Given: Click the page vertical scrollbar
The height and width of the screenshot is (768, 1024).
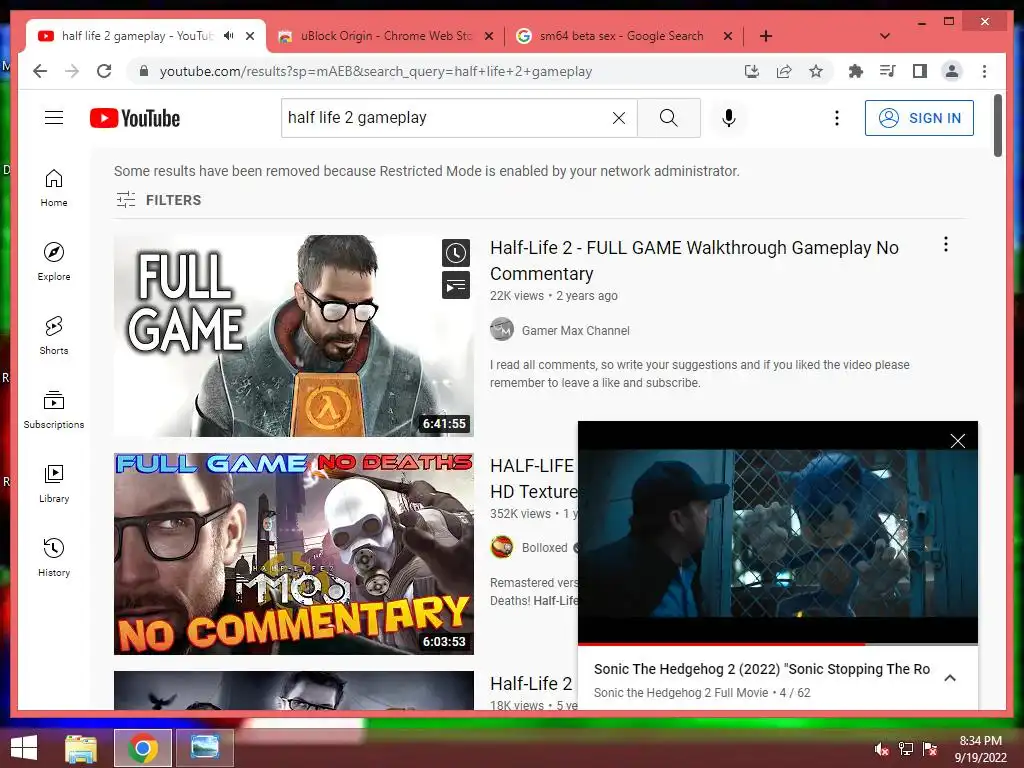Looking at the screenshot, I should [x=997, y=126].
